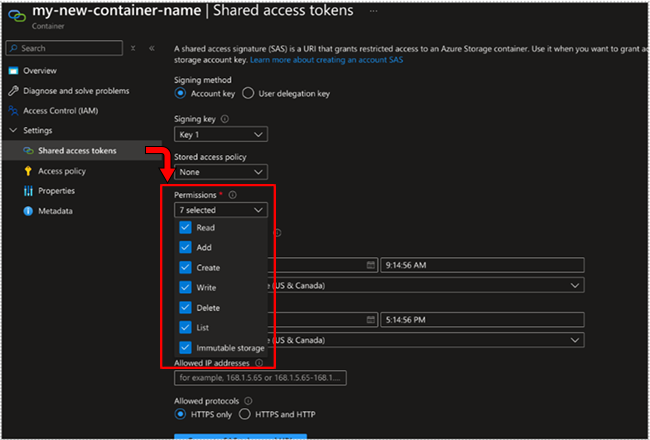Click the Allowed IP addresses input field
650x440 pixels.
262,378
